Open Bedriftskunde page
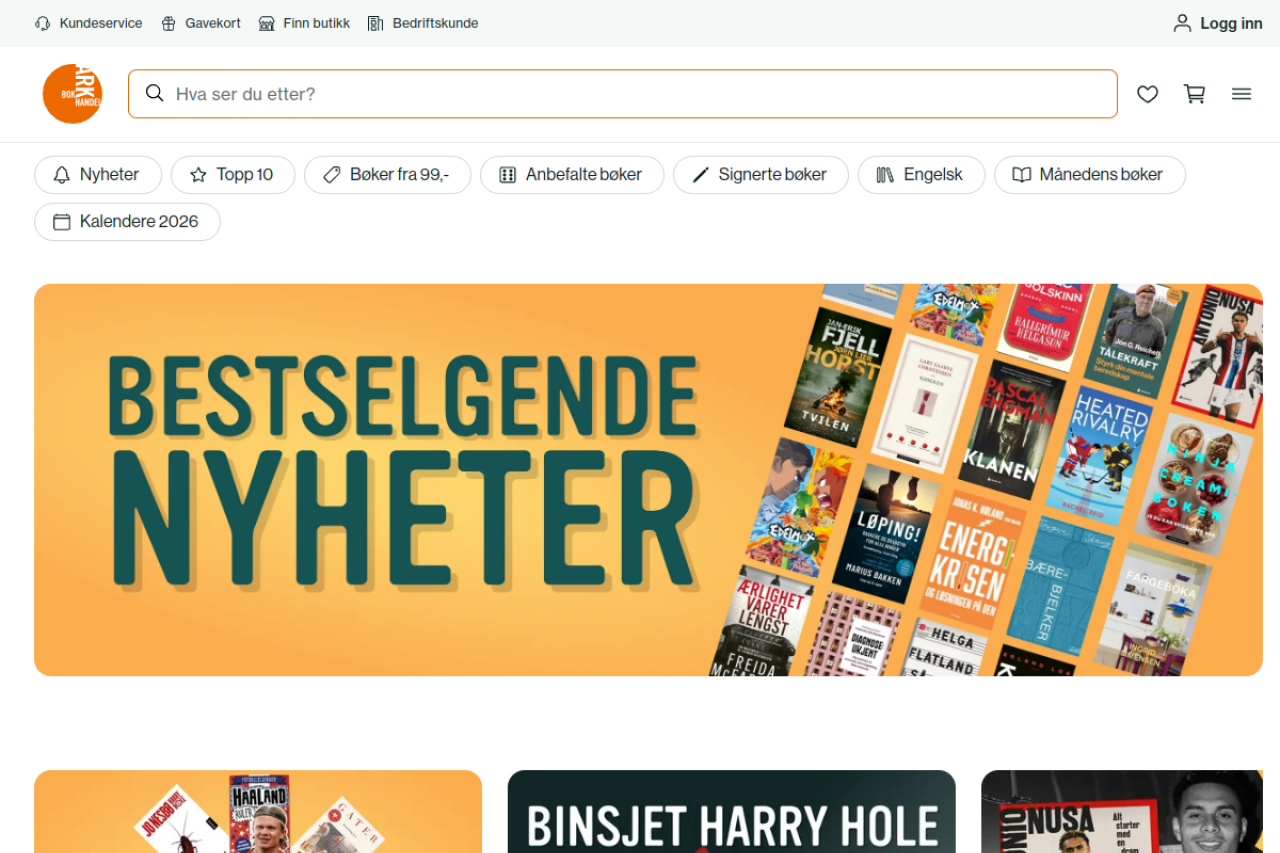The height and width of the screenshot is (853, 1280). tap(423, 23)
